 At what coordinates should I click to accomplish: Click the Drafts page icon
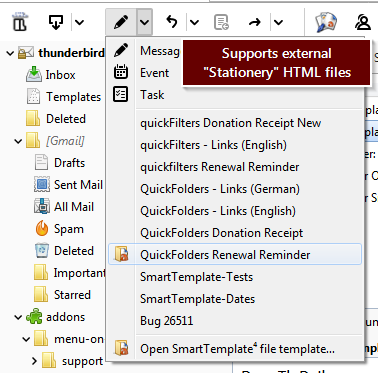(x=41, y=162)
